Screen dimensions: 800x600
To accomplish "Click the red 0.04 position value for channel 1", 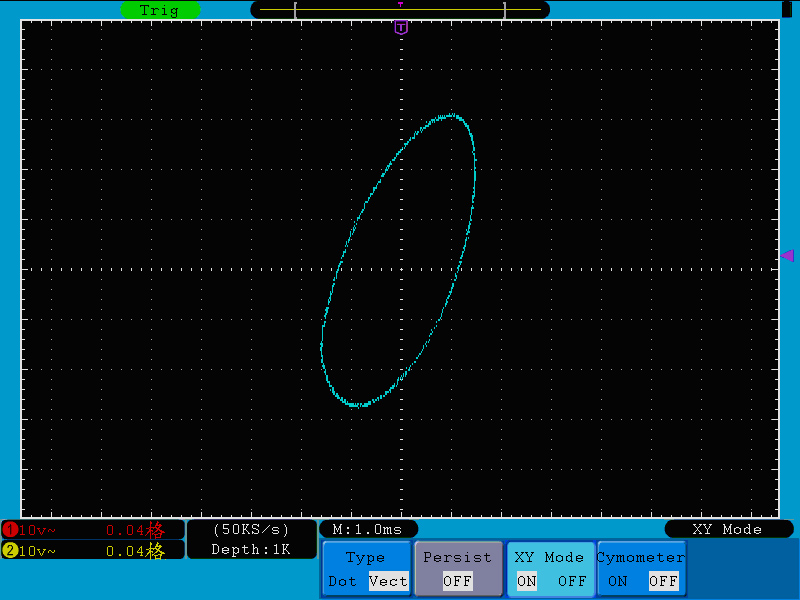I will [x=125, y=531].
